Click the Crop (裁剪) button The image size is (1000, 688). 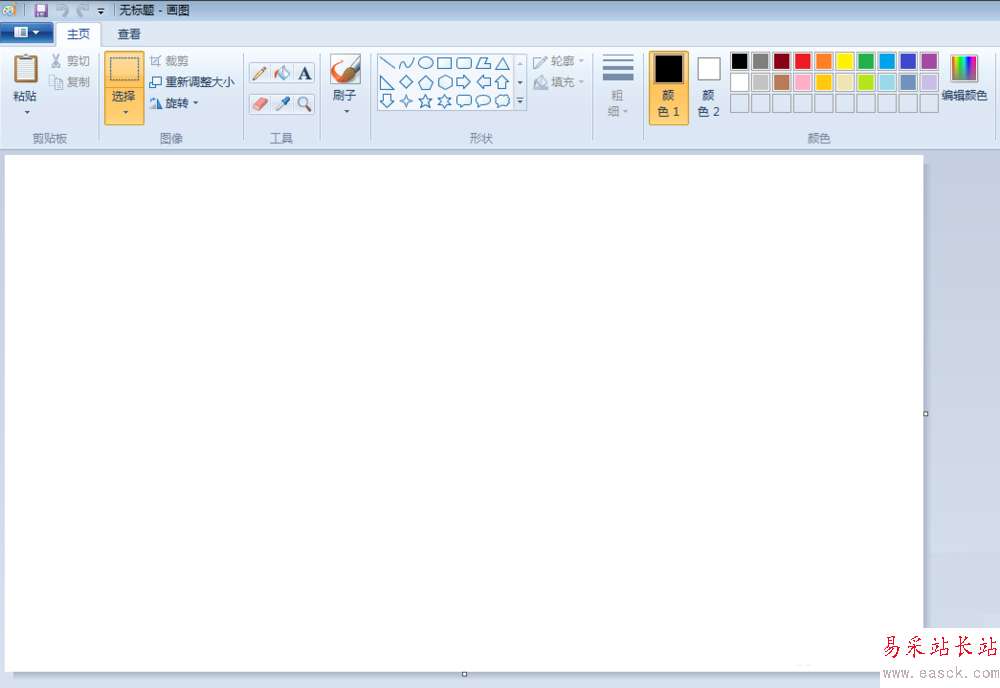pyautogui.click(x=170, y=61)
